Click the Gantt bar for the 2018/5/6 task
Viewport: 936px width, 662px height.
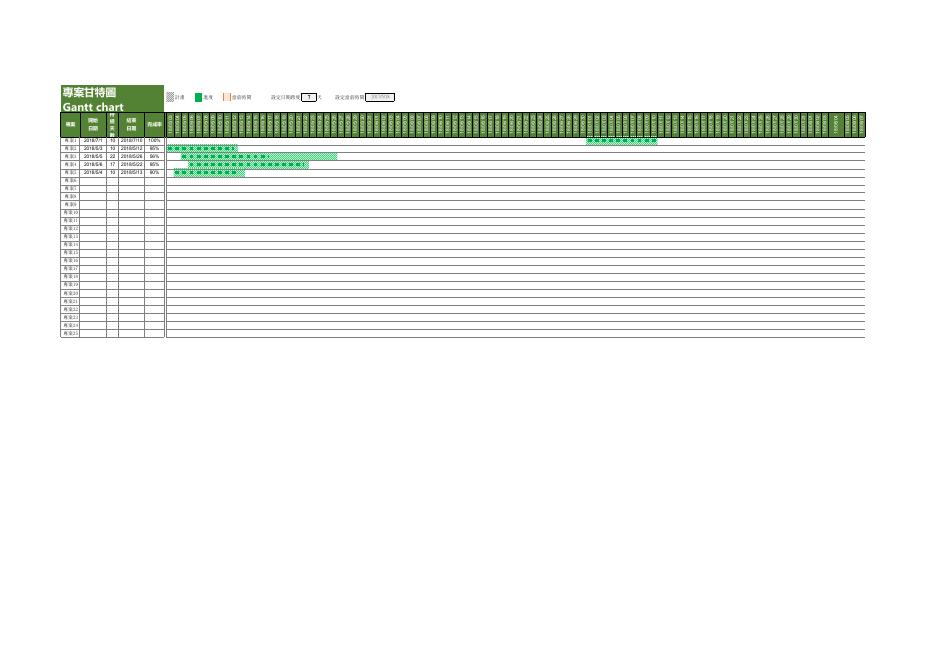(248, 165)
